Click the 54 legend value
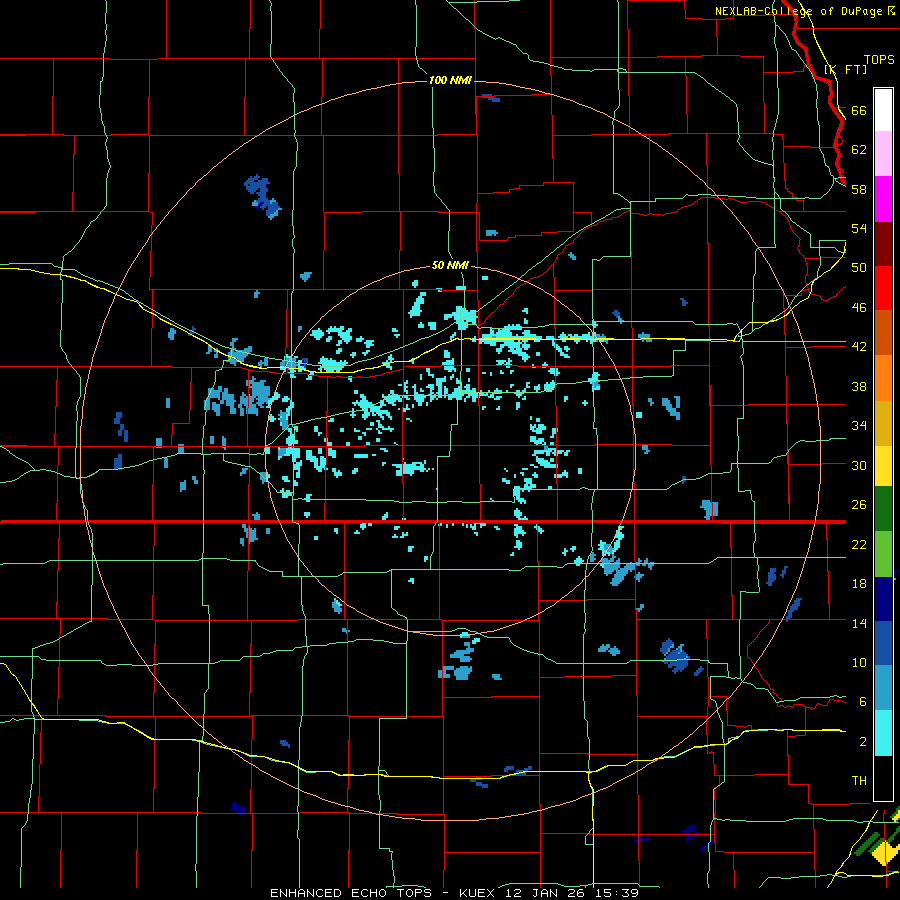 click(x=859, y=228)
